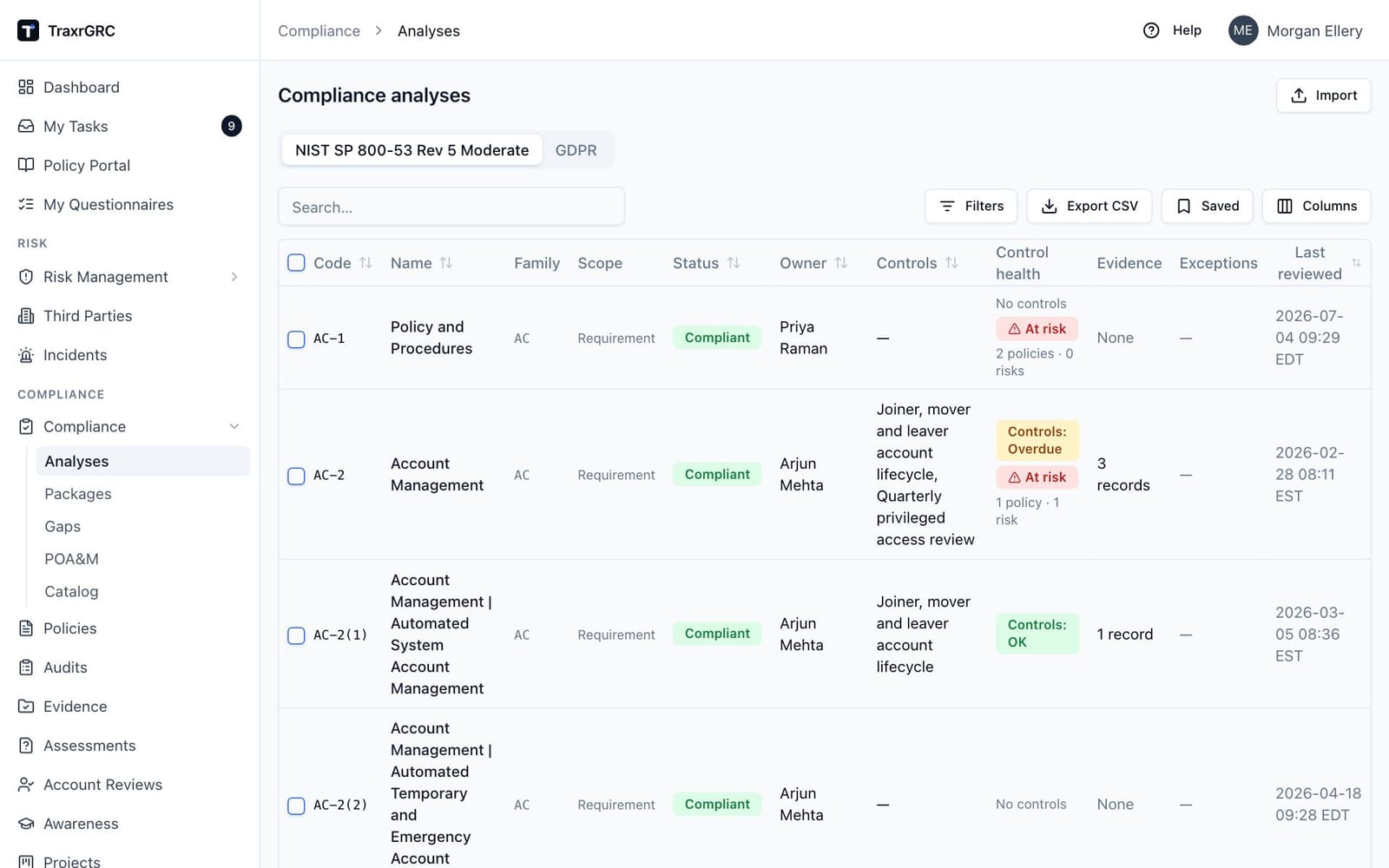Click the AC-1 At risk badge
This screenshot has width=1389, height=868.
1037,329
